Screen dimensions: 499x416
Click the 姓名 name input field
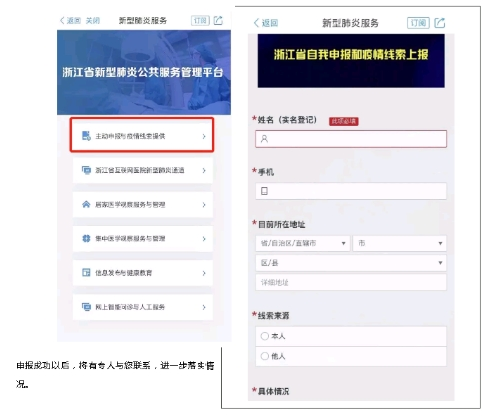click(351, 139)
